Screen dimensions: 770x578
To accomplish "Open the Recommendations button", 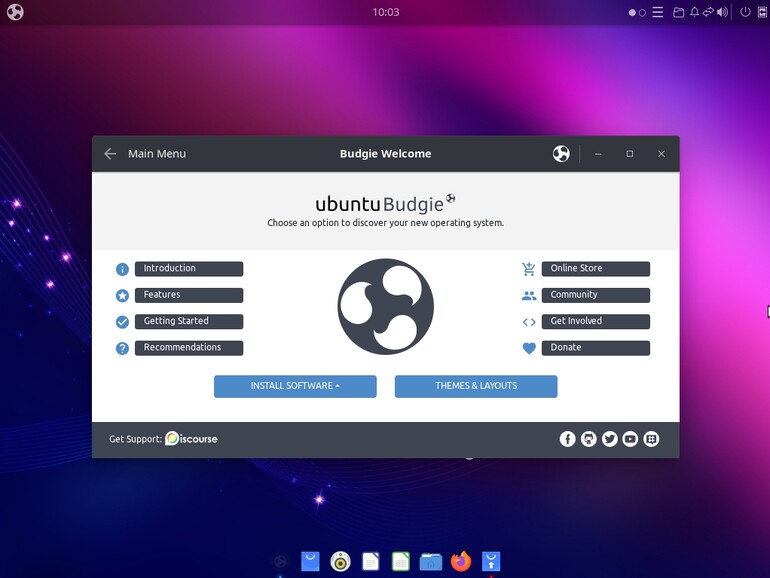I will (x=189, y=348).
